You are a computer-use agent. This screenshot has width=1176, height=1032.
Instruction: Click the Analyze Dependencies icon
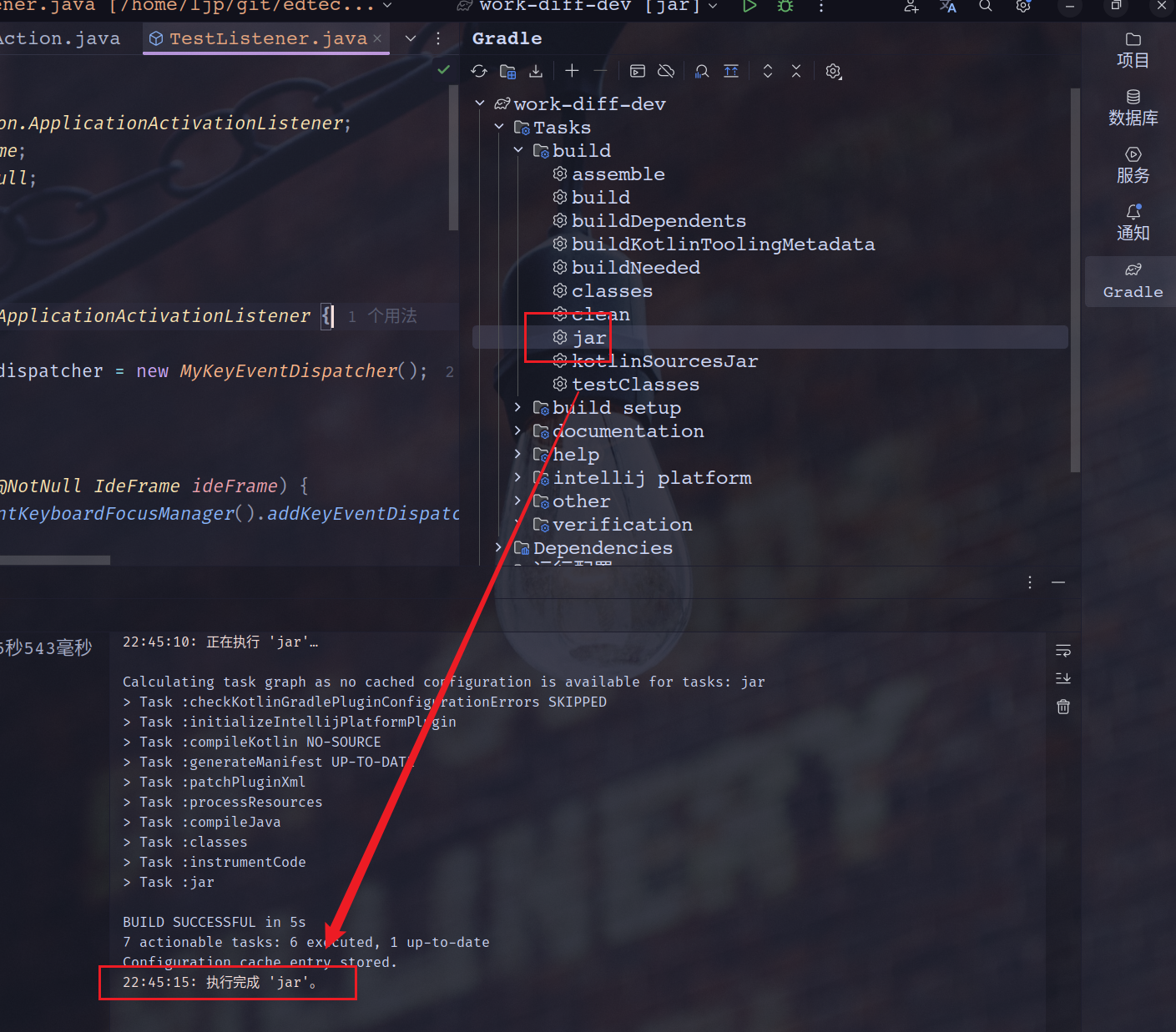pyautogui.click(x=702, y=72)
